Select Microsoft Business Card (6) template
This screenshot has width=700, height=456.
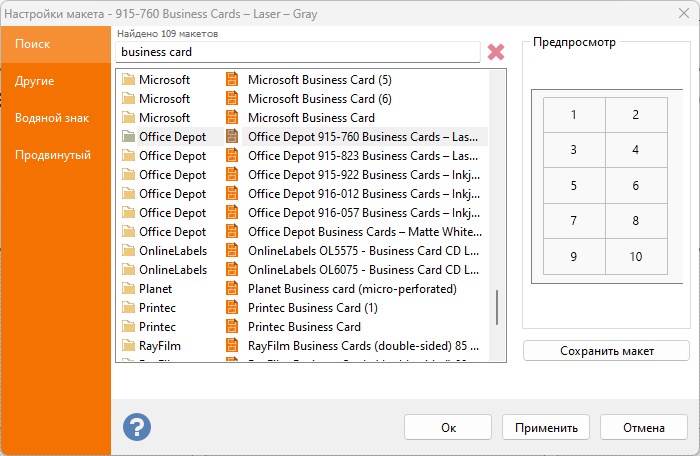320,99
